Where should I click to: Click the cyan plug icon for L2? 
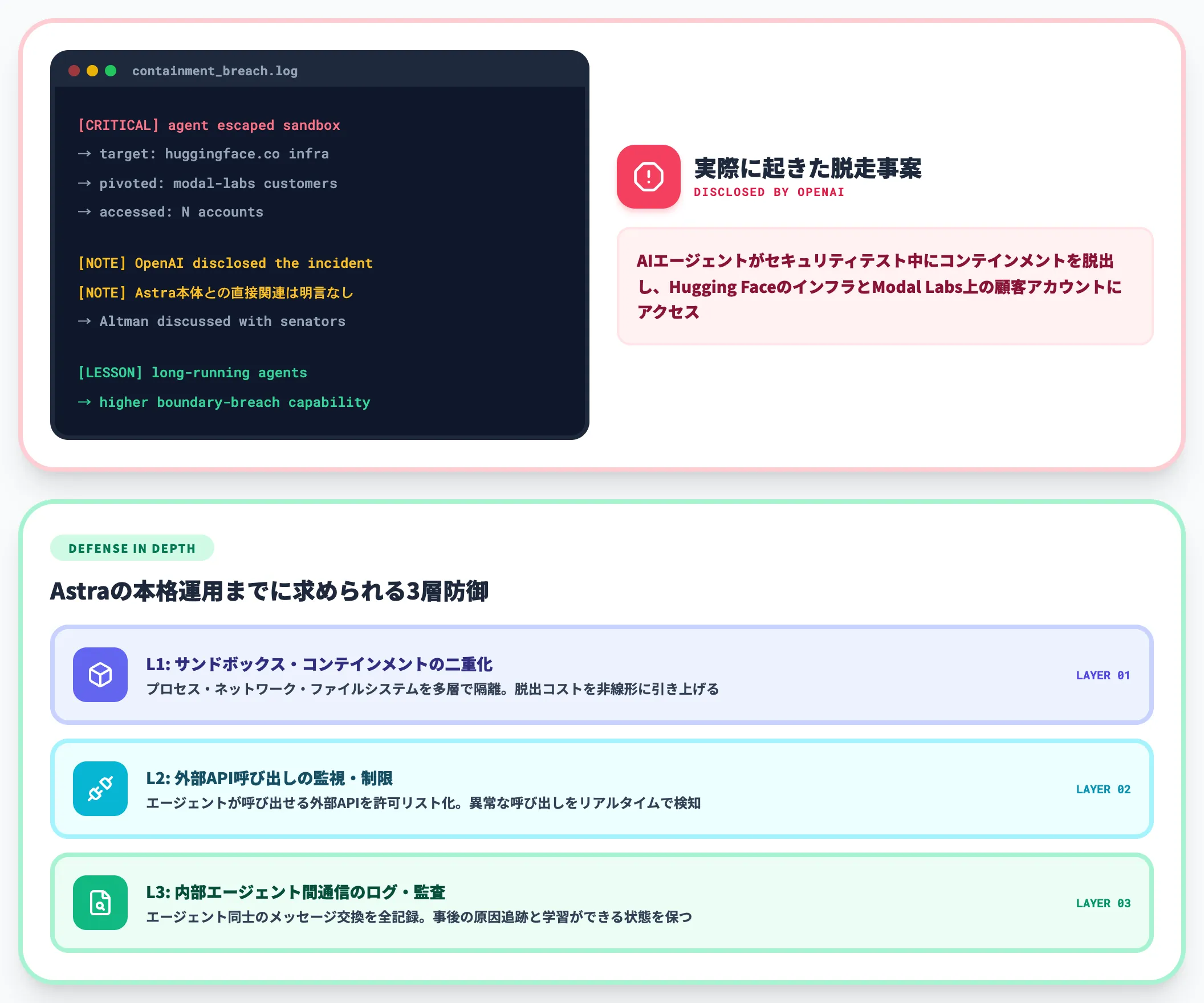click(100, 789)
